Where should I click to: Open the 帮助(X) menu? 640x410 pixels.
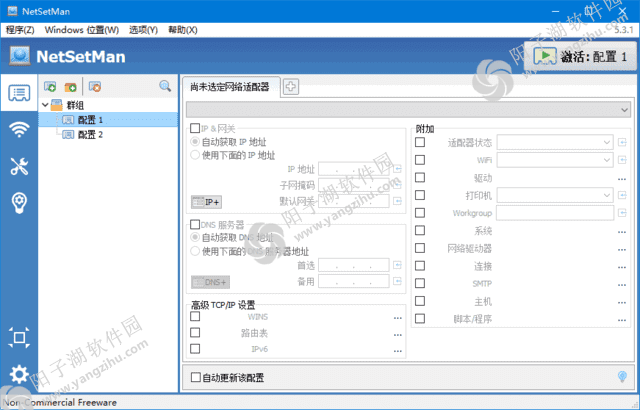click(x=183, y=30)
